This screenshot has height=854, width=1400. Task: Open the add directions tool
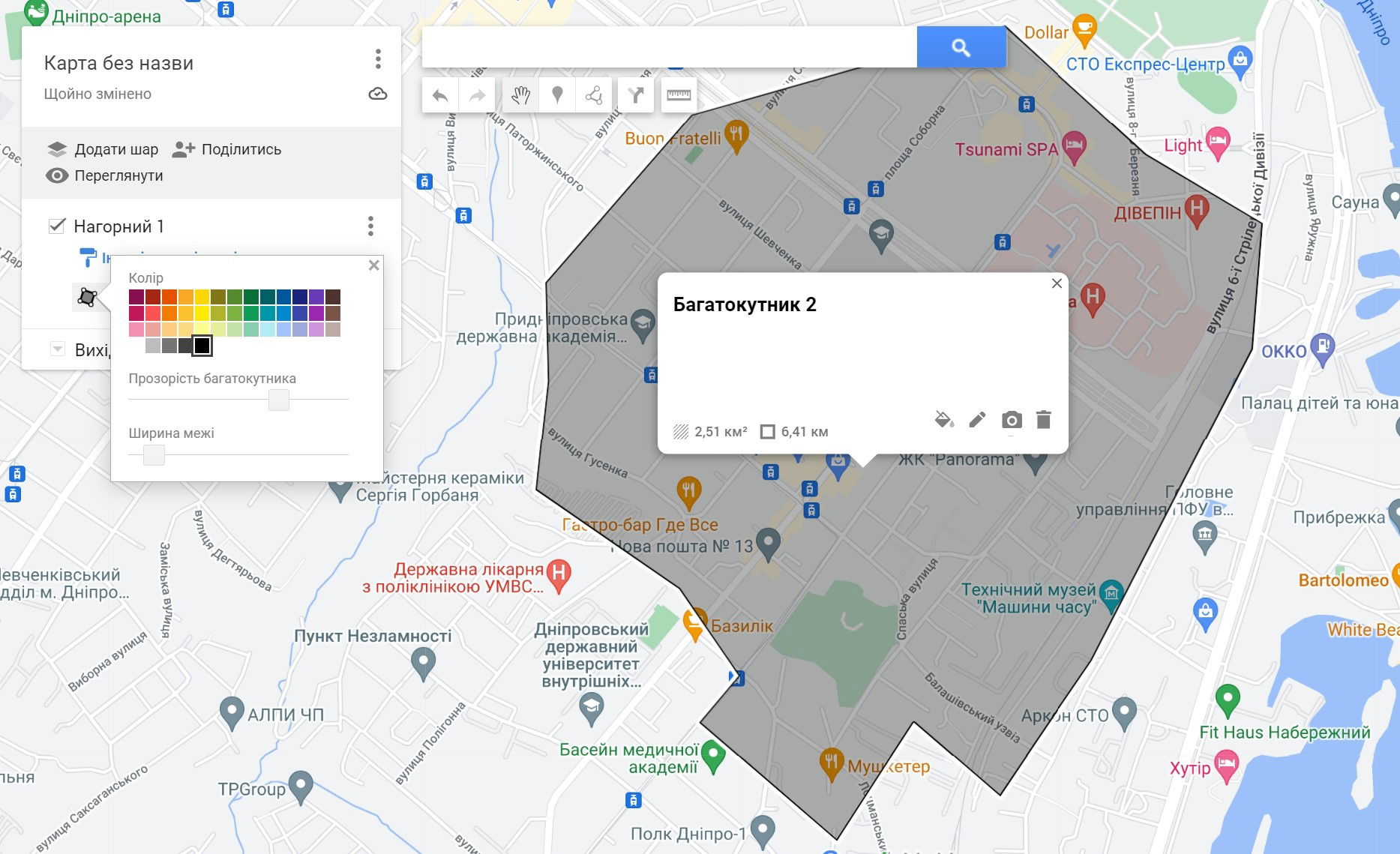click(636, 95)
